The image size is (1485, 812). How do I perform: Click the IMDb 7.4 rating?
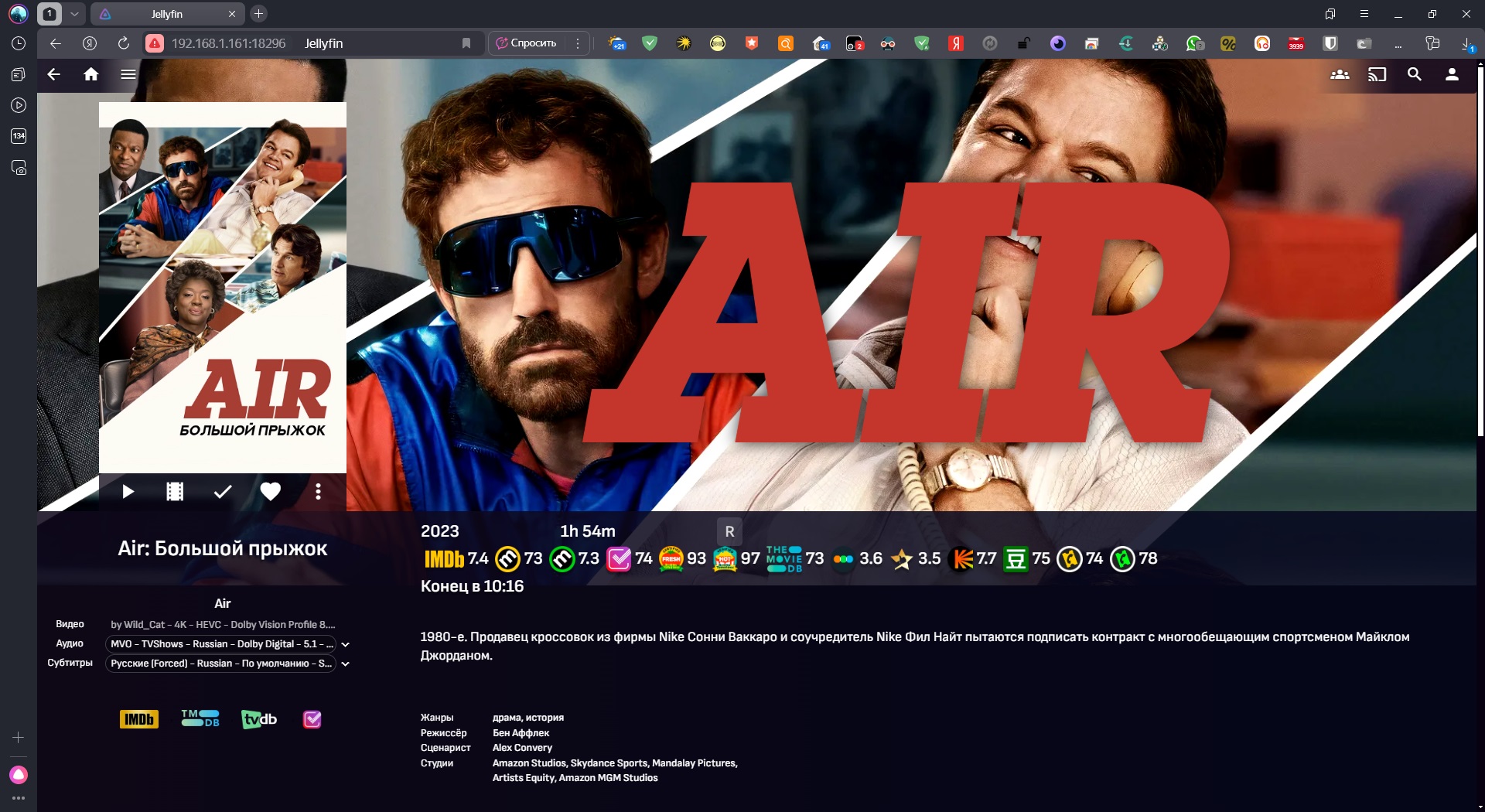pyautogui.click(x=456, y=558)
